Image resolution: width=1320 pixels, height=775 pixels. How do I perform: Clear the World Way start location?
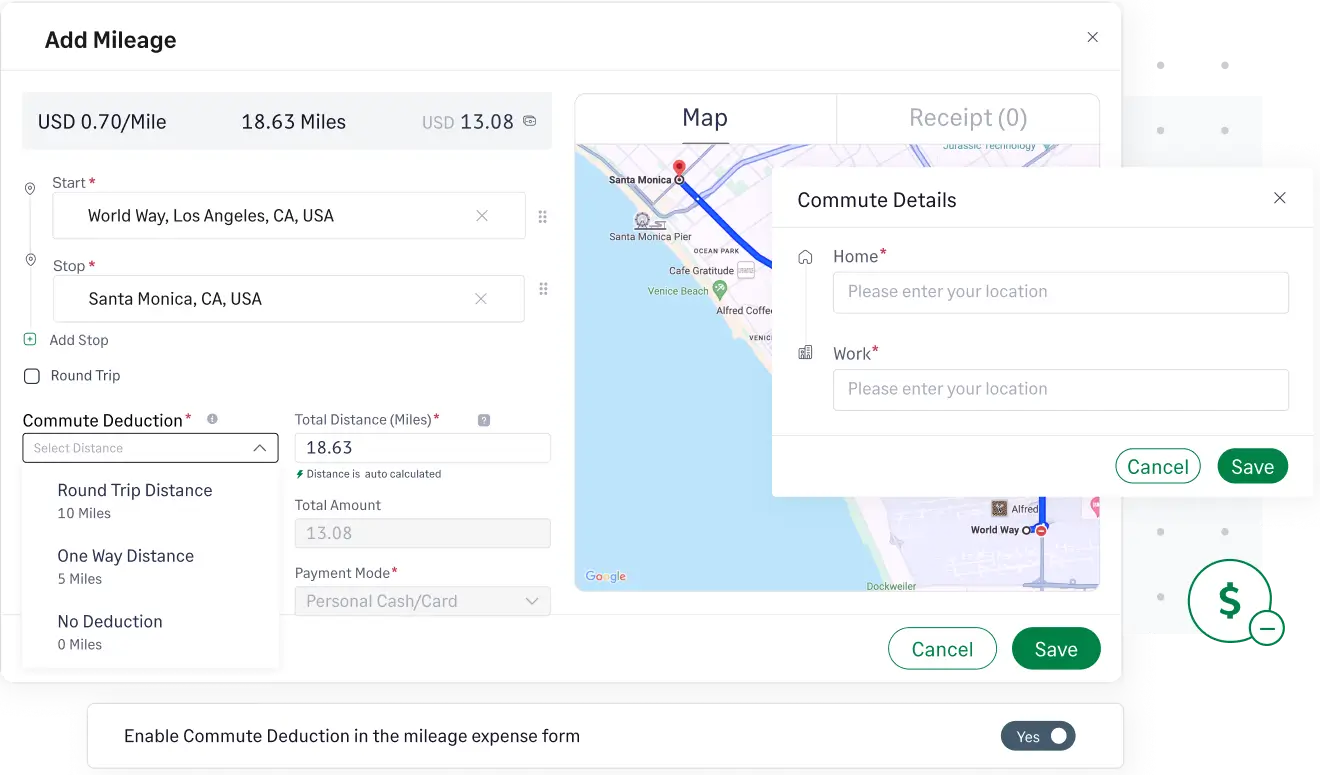(x=482, y=216)
